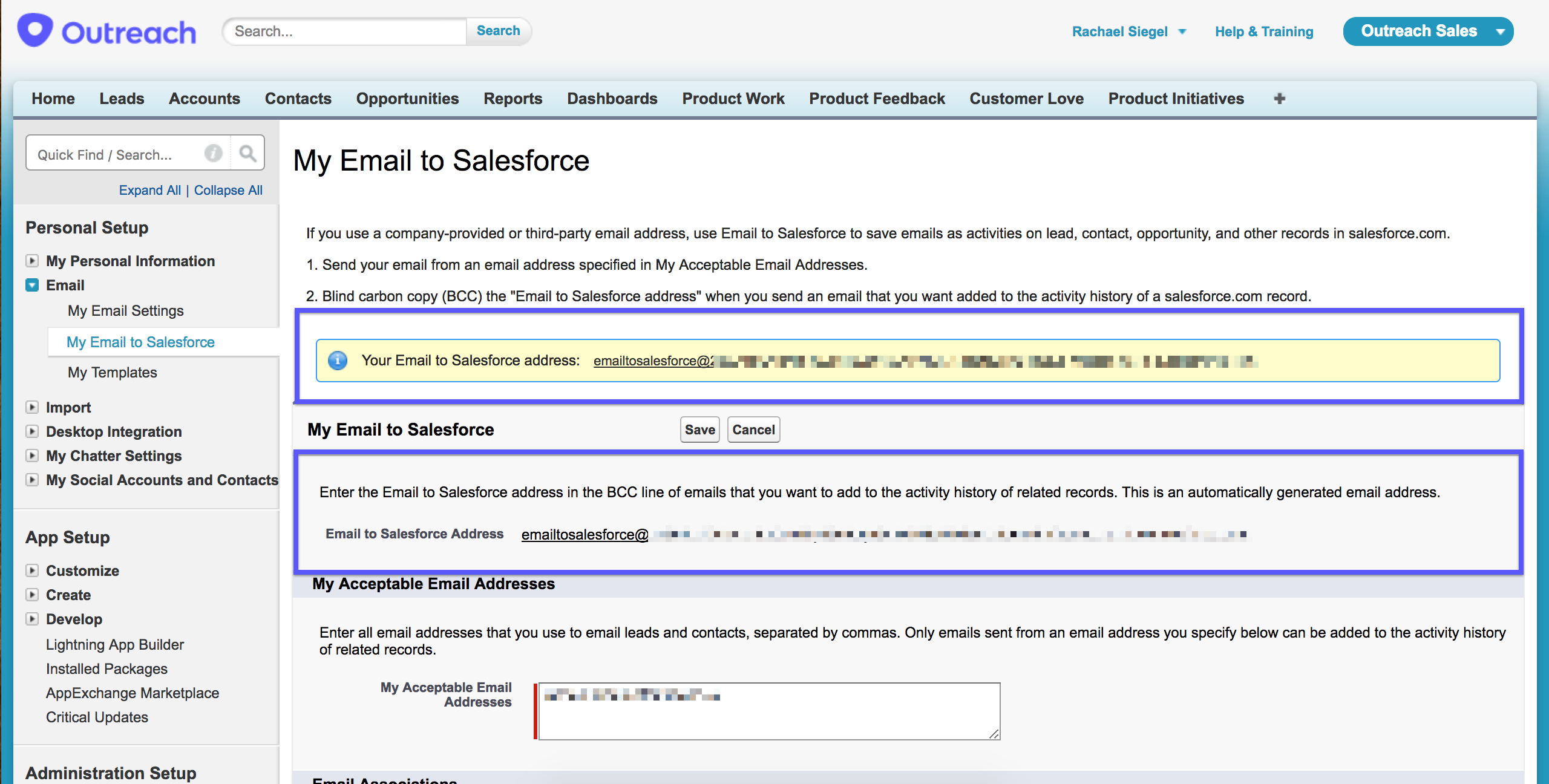Expand the Create section
This screenshot has height=784, width=1549.
32,595
